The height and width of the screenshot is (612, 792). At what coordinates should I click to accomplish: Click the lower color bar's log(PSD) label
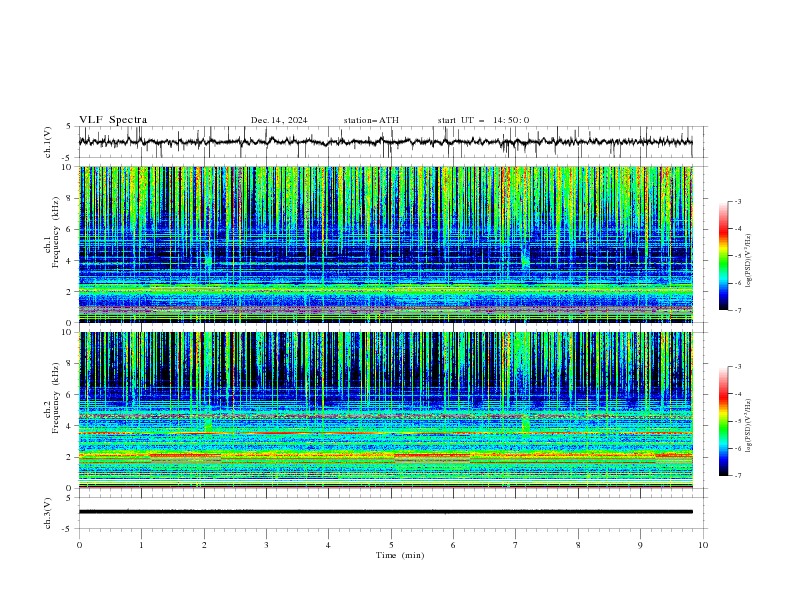click(748, 425)
